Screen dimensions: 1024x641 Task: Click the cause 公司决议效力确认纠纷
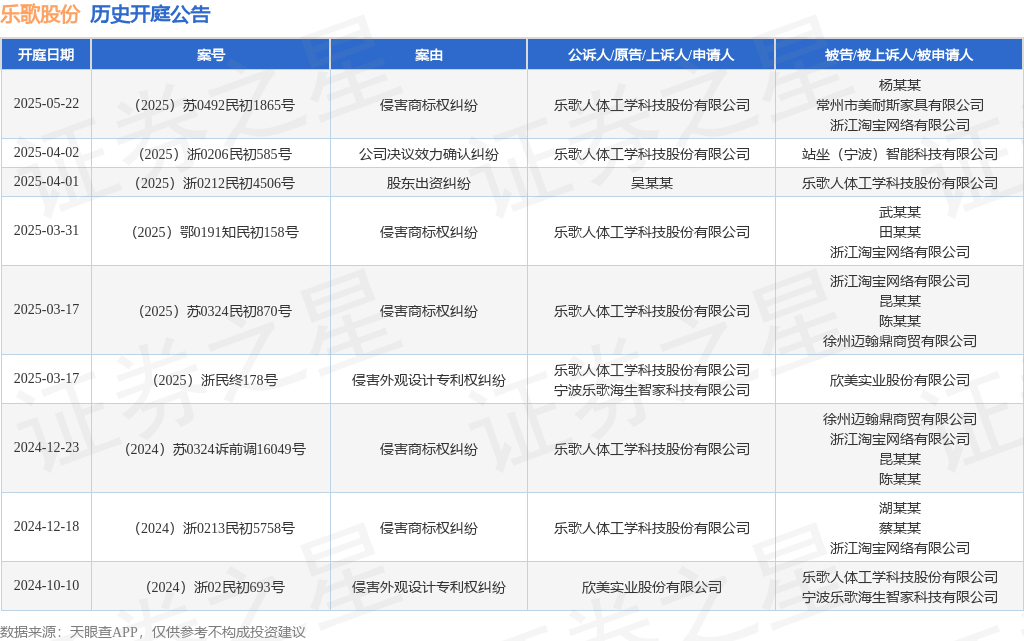click(x=428, y=154)
